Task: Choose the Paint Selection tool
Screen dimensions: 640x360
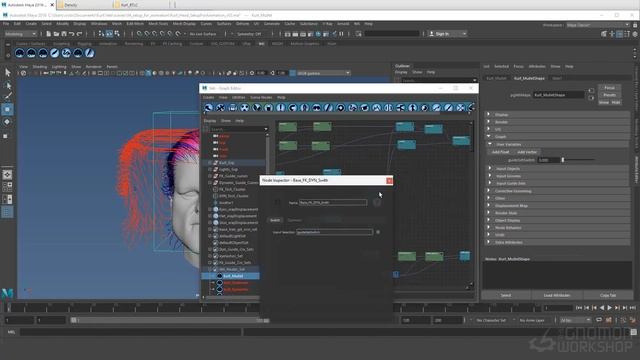Action: tap(7, 96)
